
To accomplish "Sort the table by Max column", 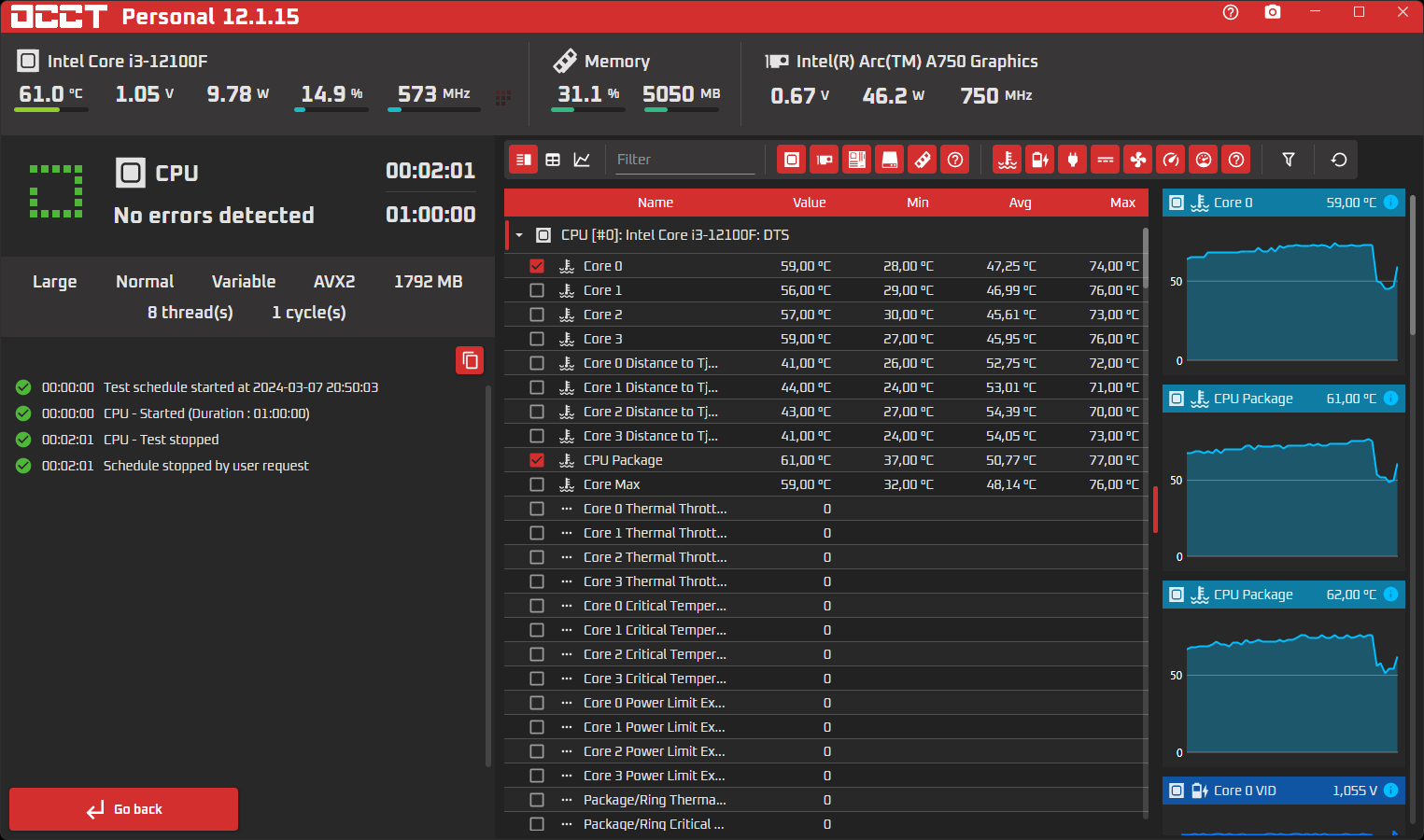I will pyautogui.click(x=1123, y=203).
